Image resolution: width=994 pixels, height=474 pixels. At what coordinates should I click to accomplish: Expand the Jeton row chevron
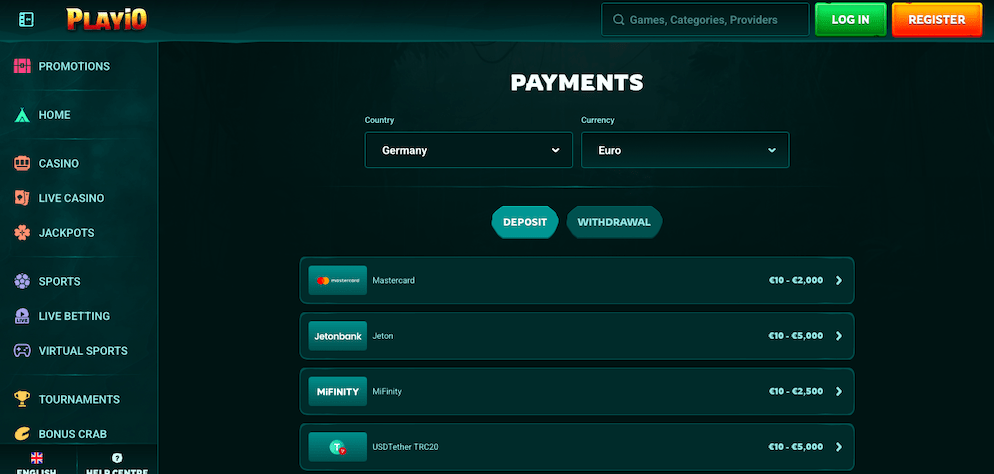839,336
